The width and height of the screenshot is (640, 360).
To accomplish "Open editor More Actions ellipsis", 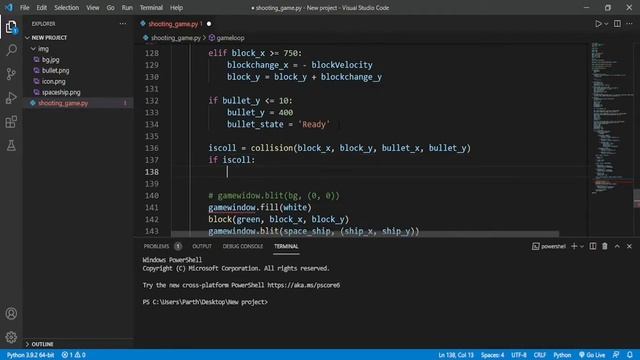I will 629,24.
